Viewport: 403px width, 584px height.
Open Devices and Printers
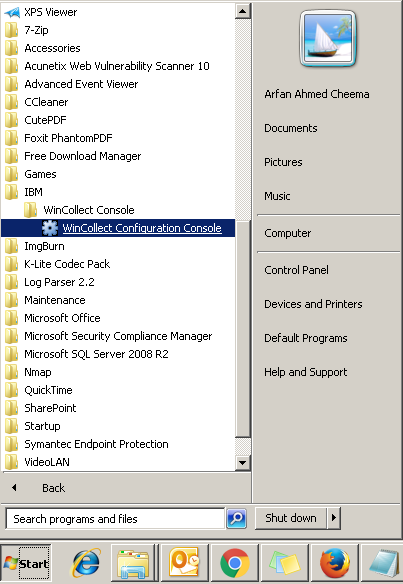[313, 304]
